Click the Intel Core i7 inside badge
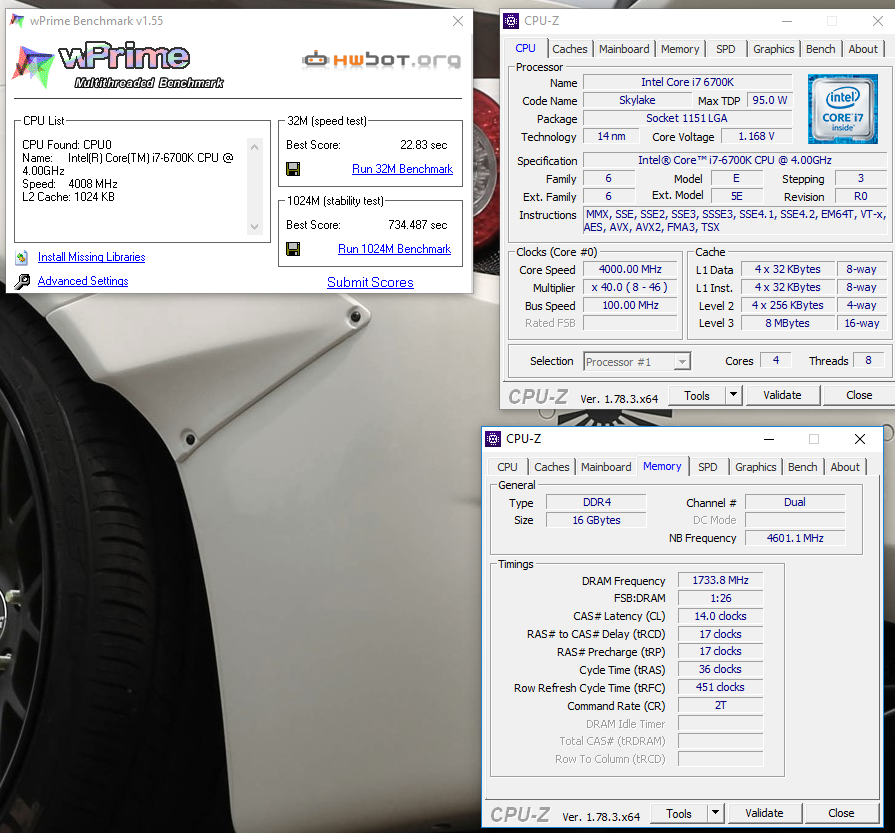The height and width of the screenshot is (833, 895). [842, 108]
